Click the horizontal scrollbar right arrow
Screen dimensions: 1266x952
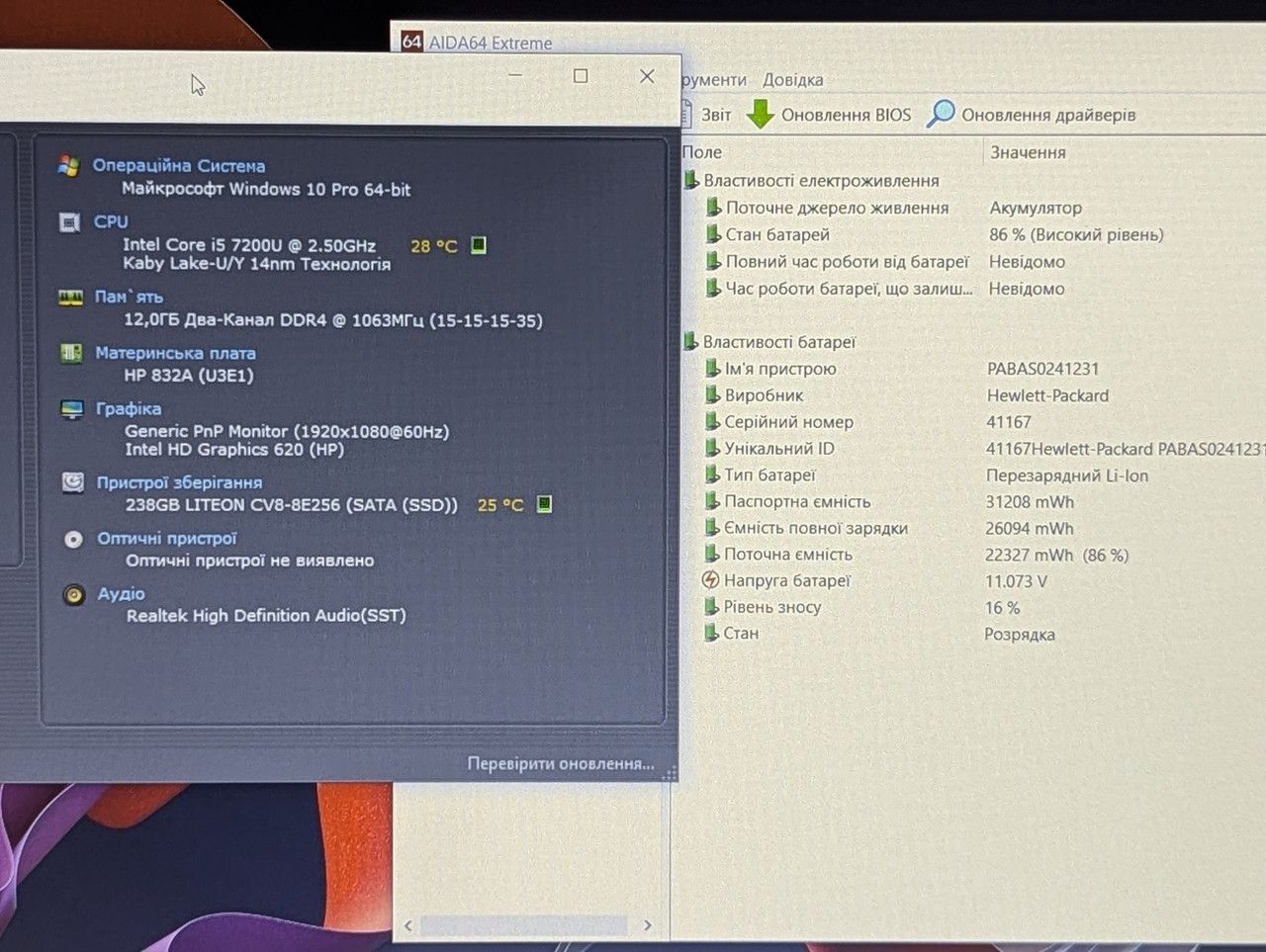click(648, 925)
